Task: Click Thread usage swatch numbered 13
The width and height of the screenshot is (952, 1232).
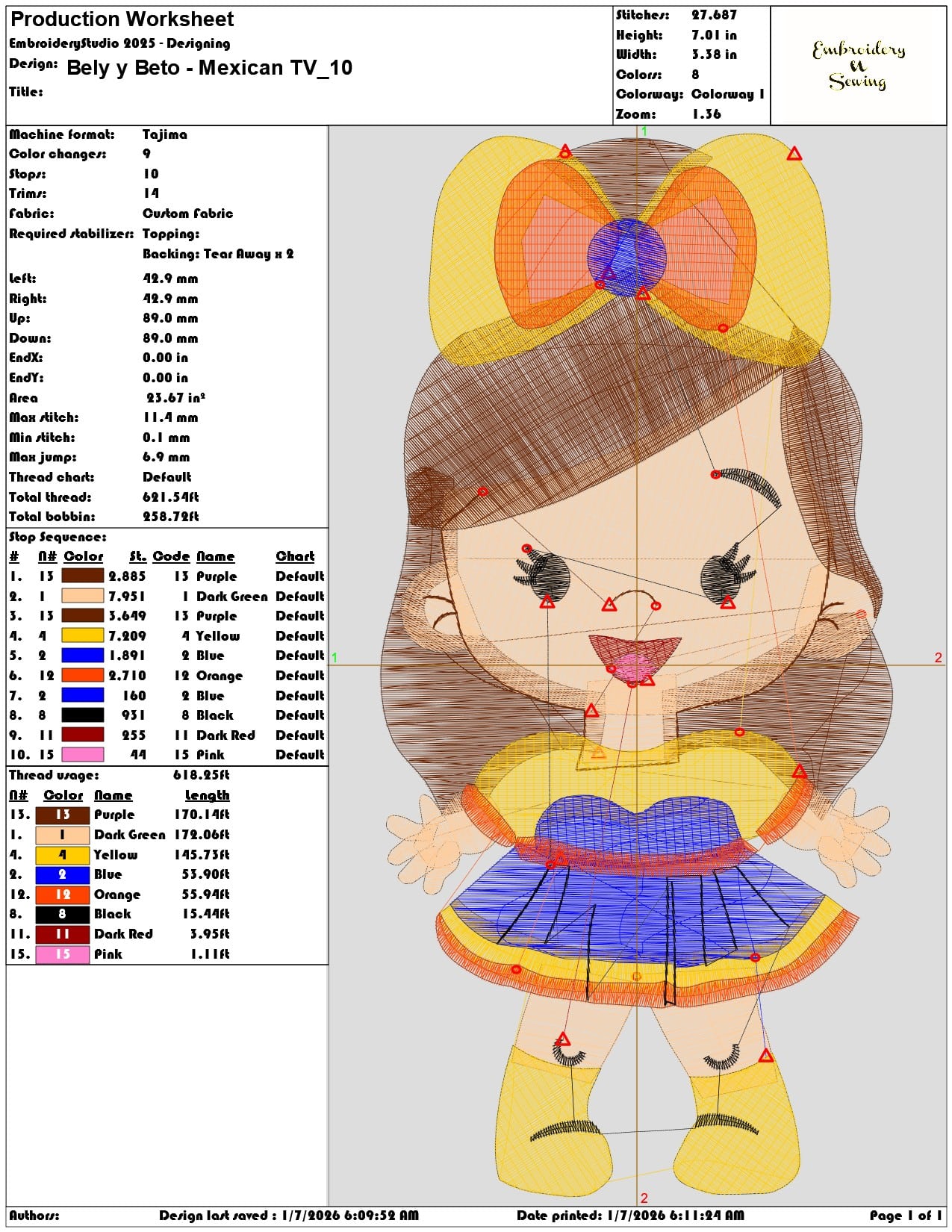Action: tap(63, 815)
